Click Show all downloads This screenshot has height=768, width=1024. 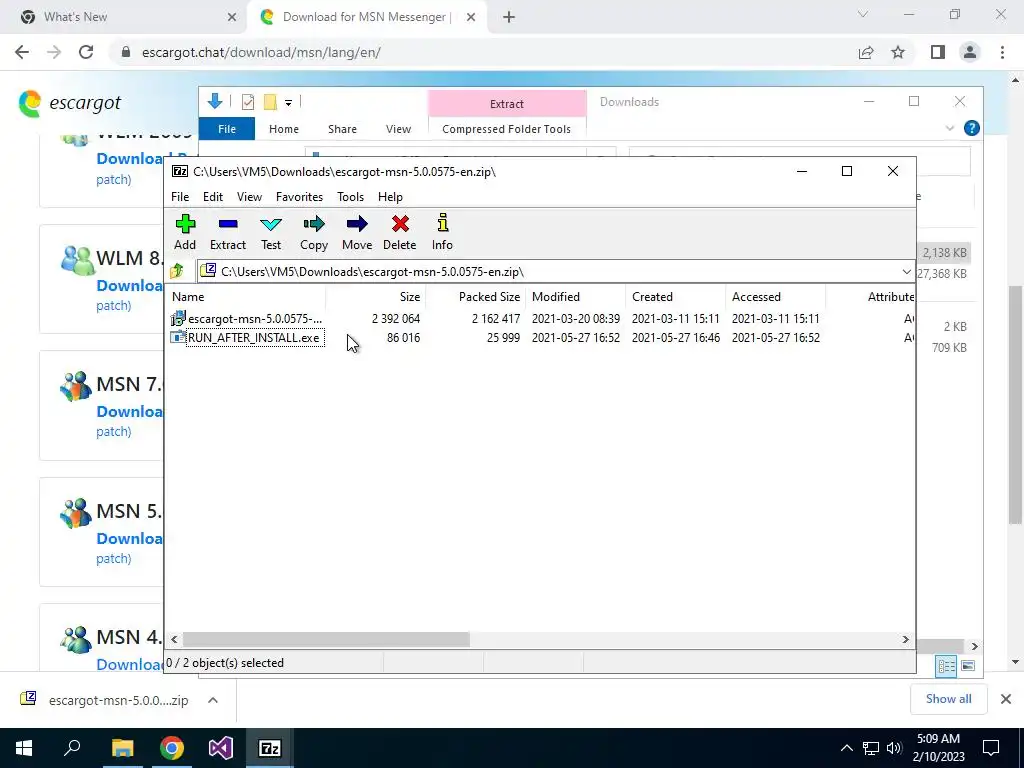coord(948,699)
